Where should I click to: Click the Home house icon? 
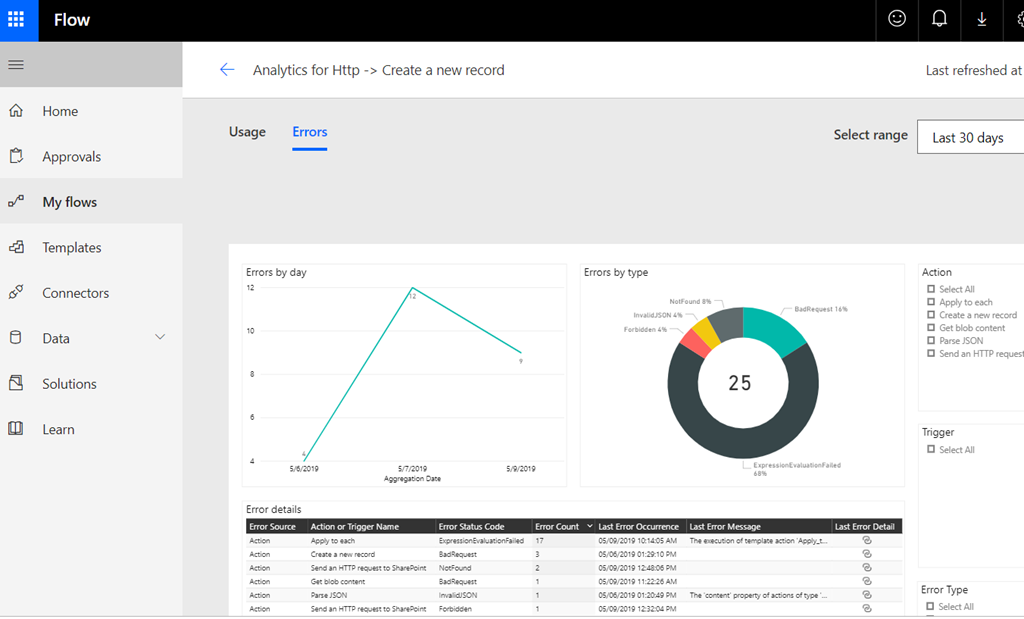[16, 111]
